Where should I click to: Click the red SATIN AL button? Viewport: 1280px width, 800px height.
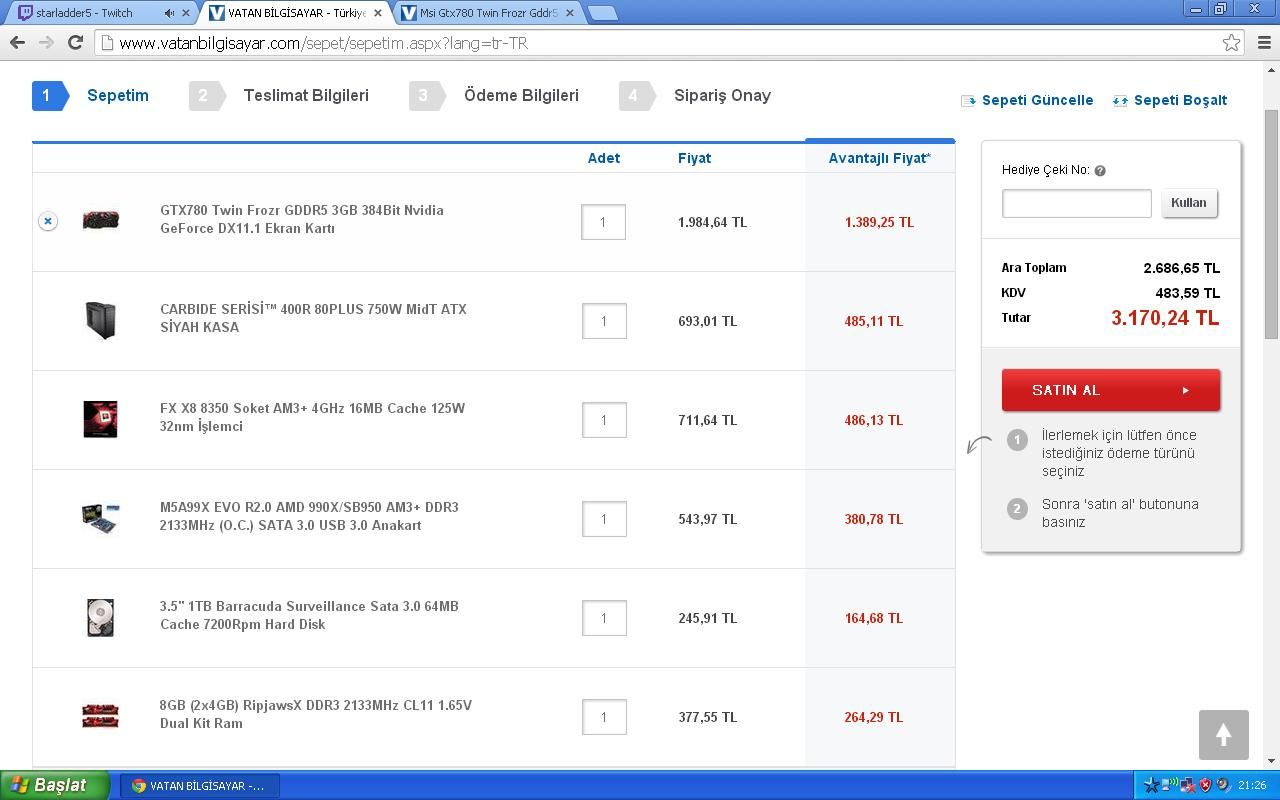1111,390
